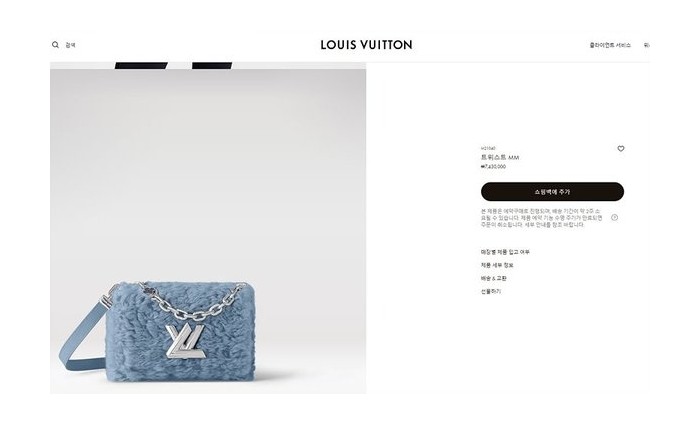Click the magnifier search icon
Screen dimensions: 700x424
(55, 45)
